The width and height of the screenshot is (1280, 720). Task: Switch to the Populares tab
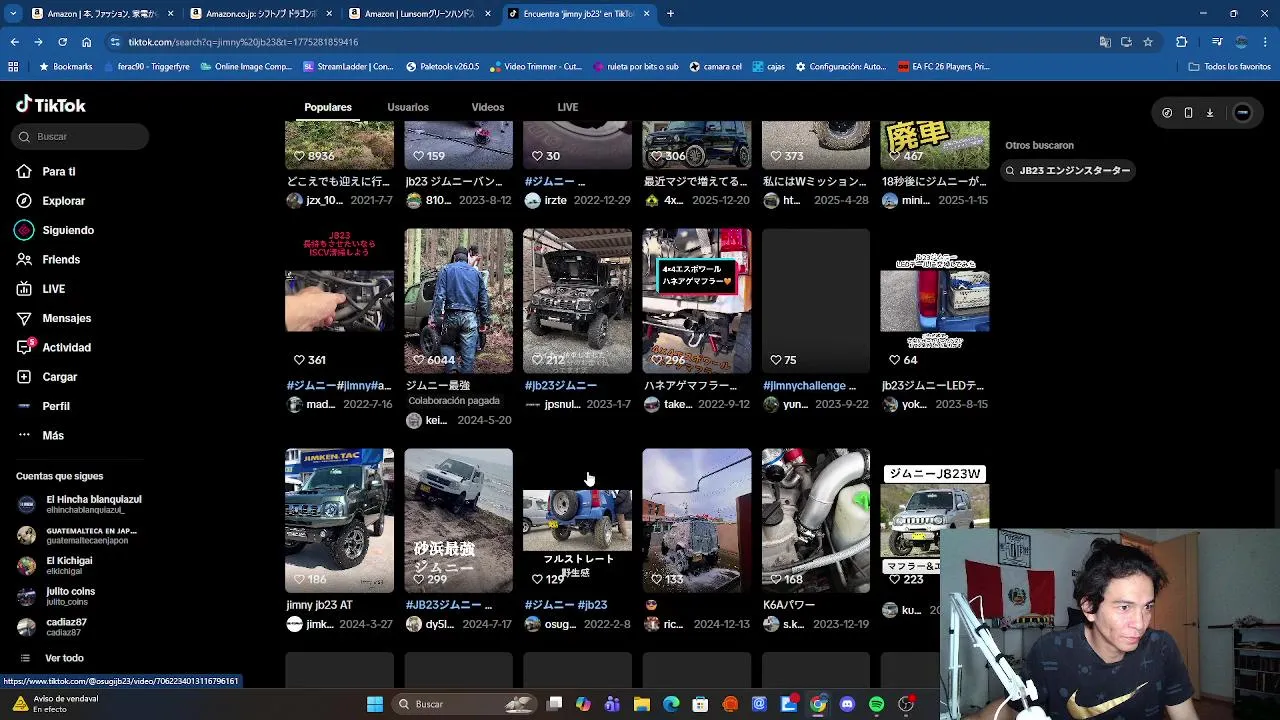tap(328, 107)
